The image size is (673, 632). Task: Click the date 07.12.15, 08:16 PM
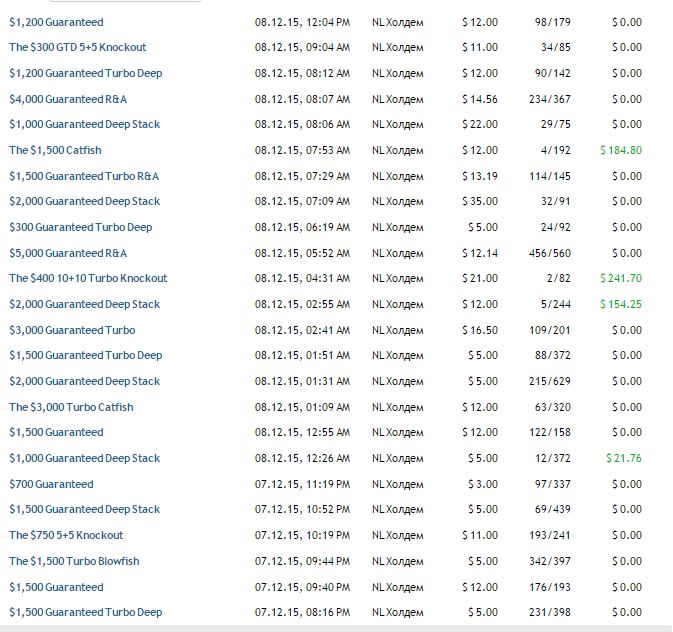pos(302,612)
